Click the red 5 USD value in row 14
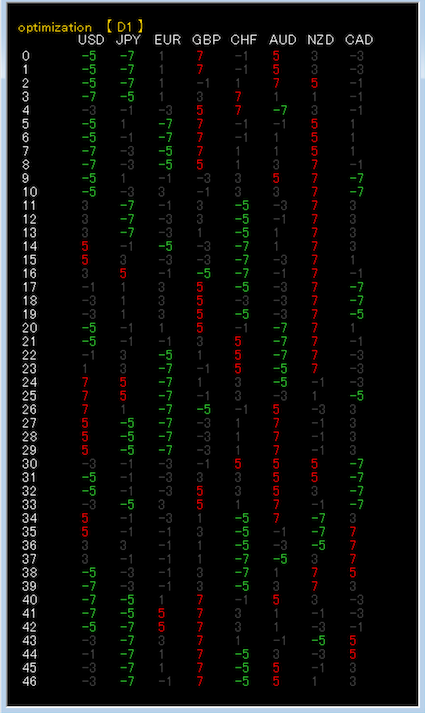425x713 pixels. coord(85,246)
